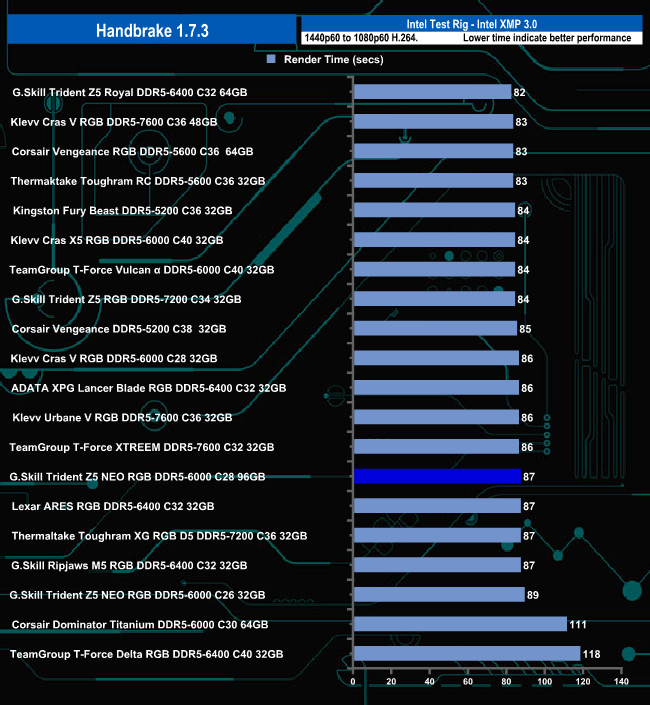Click the '0' axis tick label
The height and width of the screenshot is (705, 650).
[353, 682]
